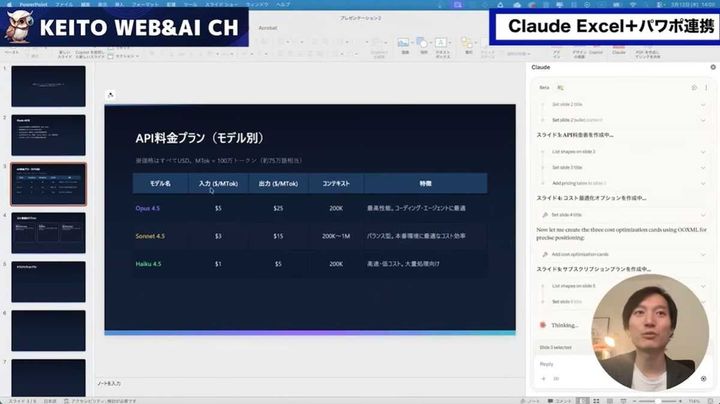Viewport: 720px width, 404px height.
Task: Expand the "Set slide 4 title" step
Action: (623, 215)
